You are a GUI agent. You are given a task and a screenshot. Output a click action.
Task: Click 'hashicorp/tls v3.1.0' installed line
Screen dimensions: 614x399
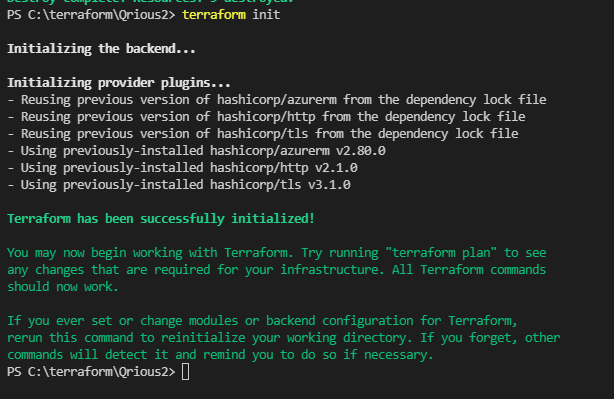[179, 185]
